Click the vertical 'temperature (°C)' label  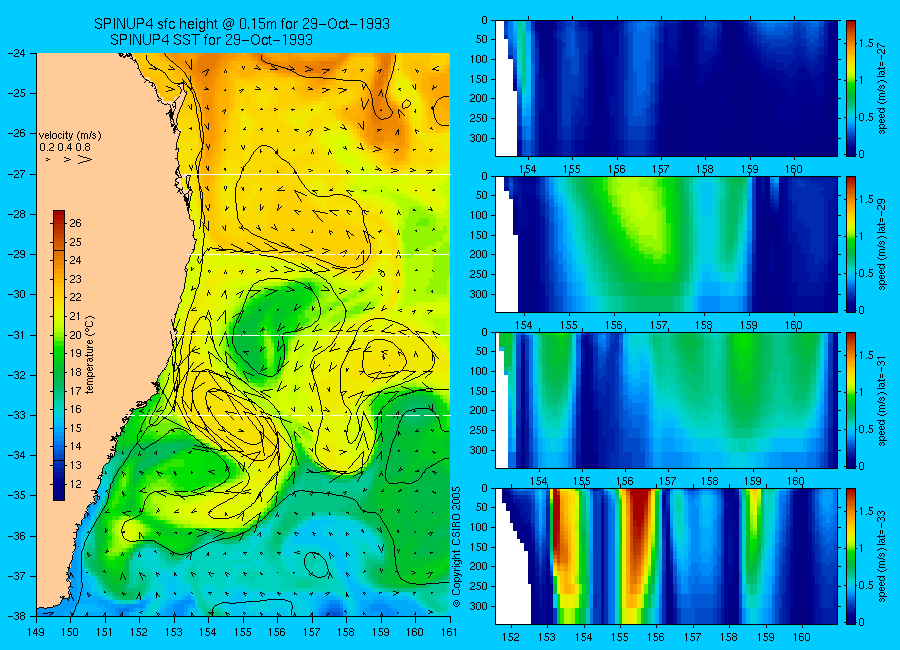tap(90, 355)
